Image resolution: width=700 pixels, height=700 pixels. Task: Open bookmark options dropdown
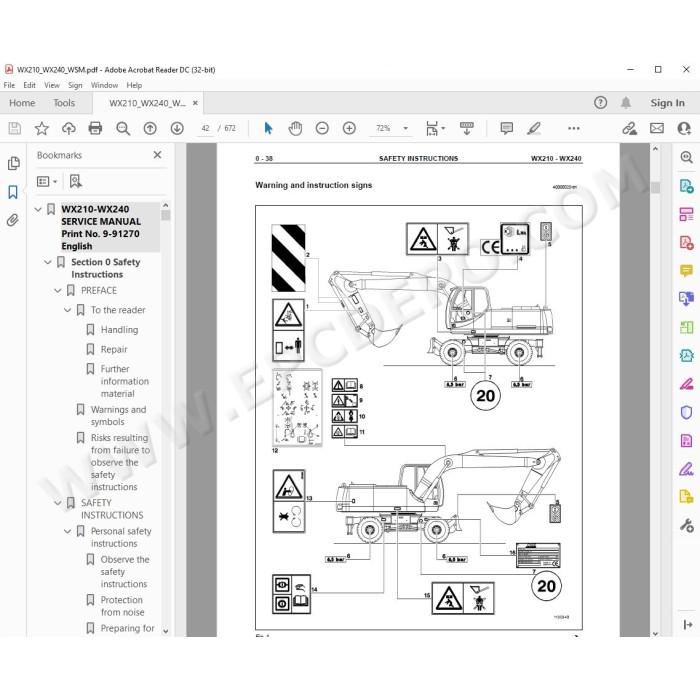click(47, 181)
